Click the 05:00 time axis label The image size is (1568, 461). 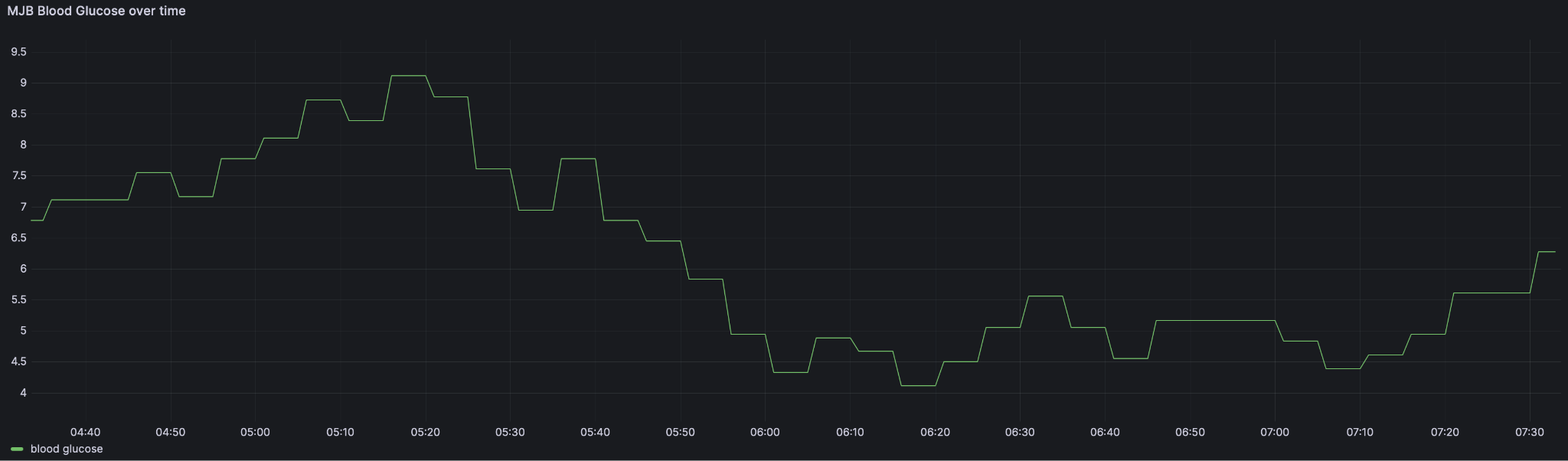[256, 432]
